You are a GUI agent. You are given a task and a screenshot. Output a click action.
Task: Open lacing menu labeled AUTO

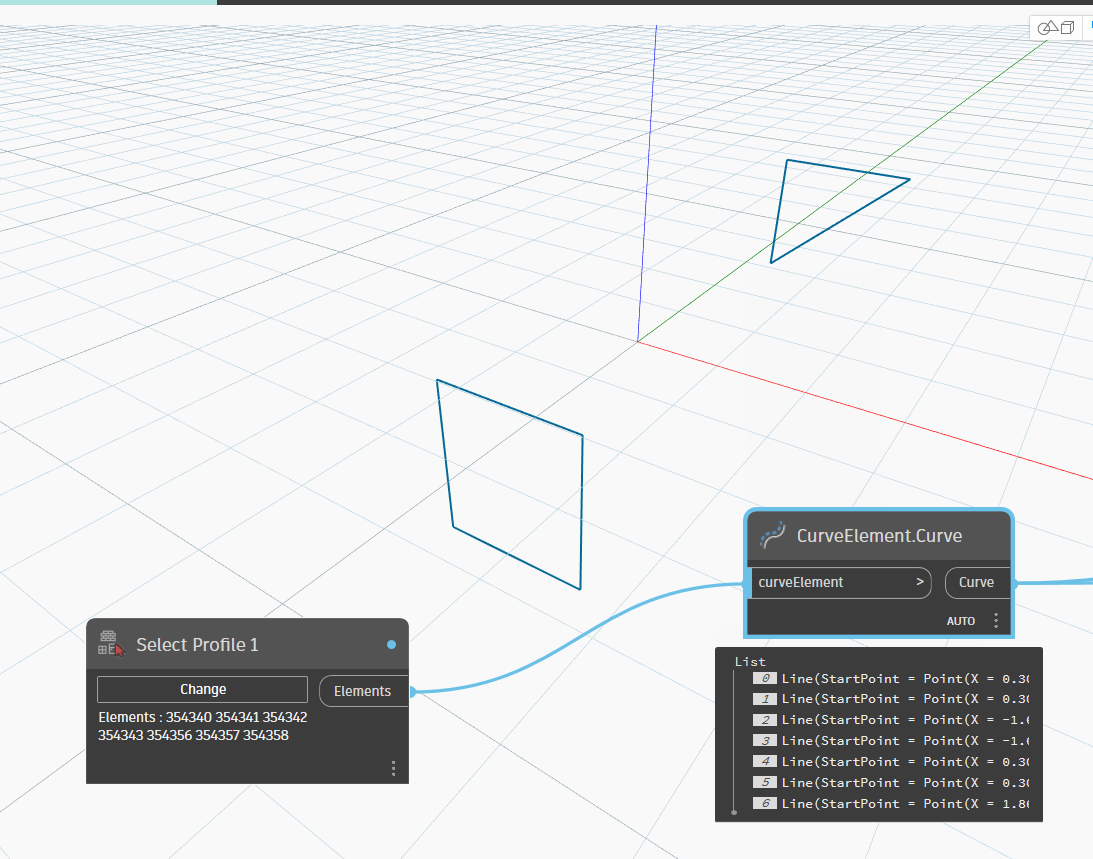[961, 621]
